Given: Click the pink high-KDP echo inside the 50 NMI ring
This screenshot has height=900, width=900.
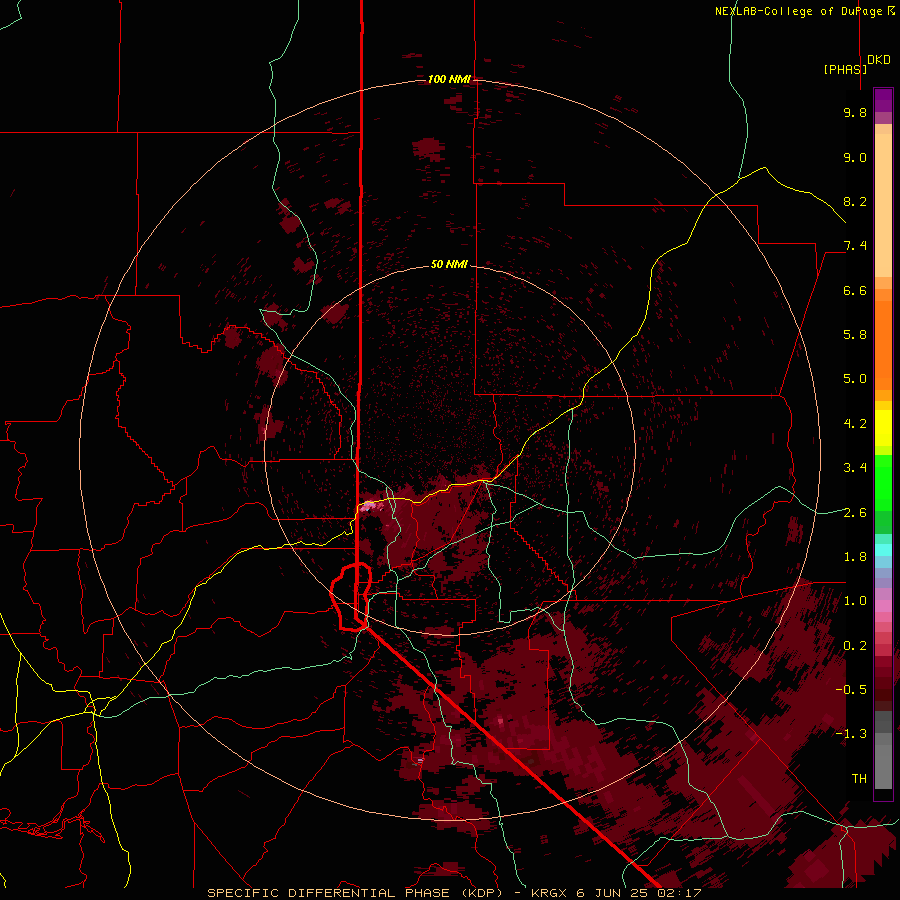Looking at the screenshot, I should [x=369, y=506].
